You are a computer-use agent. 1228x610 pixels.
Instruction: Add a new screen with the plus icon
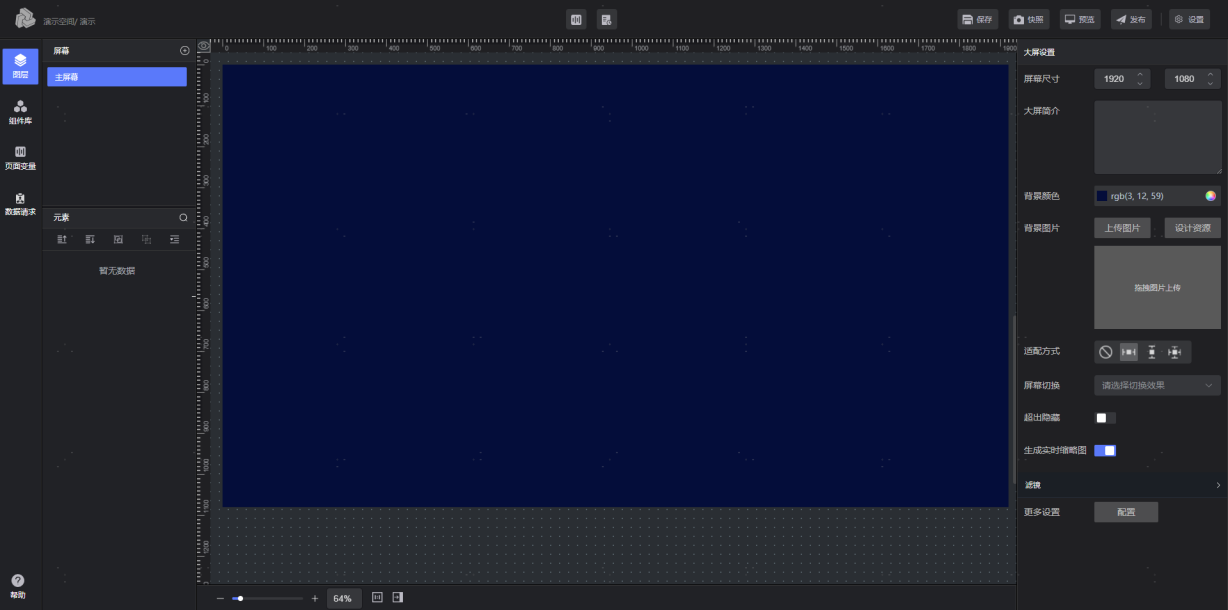point(184,50)
